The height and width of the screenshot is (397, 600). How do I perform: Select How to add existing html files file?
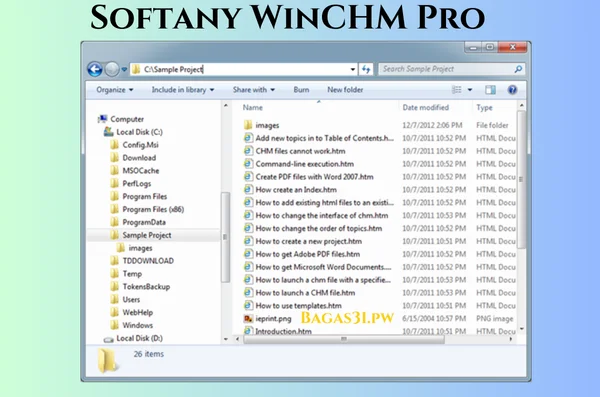point(319,203)
